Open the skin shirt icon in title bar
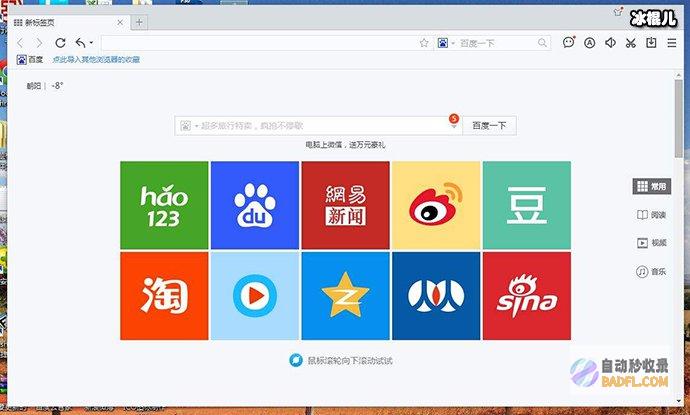This screenshot has width=690, height=415. point(618,12)
